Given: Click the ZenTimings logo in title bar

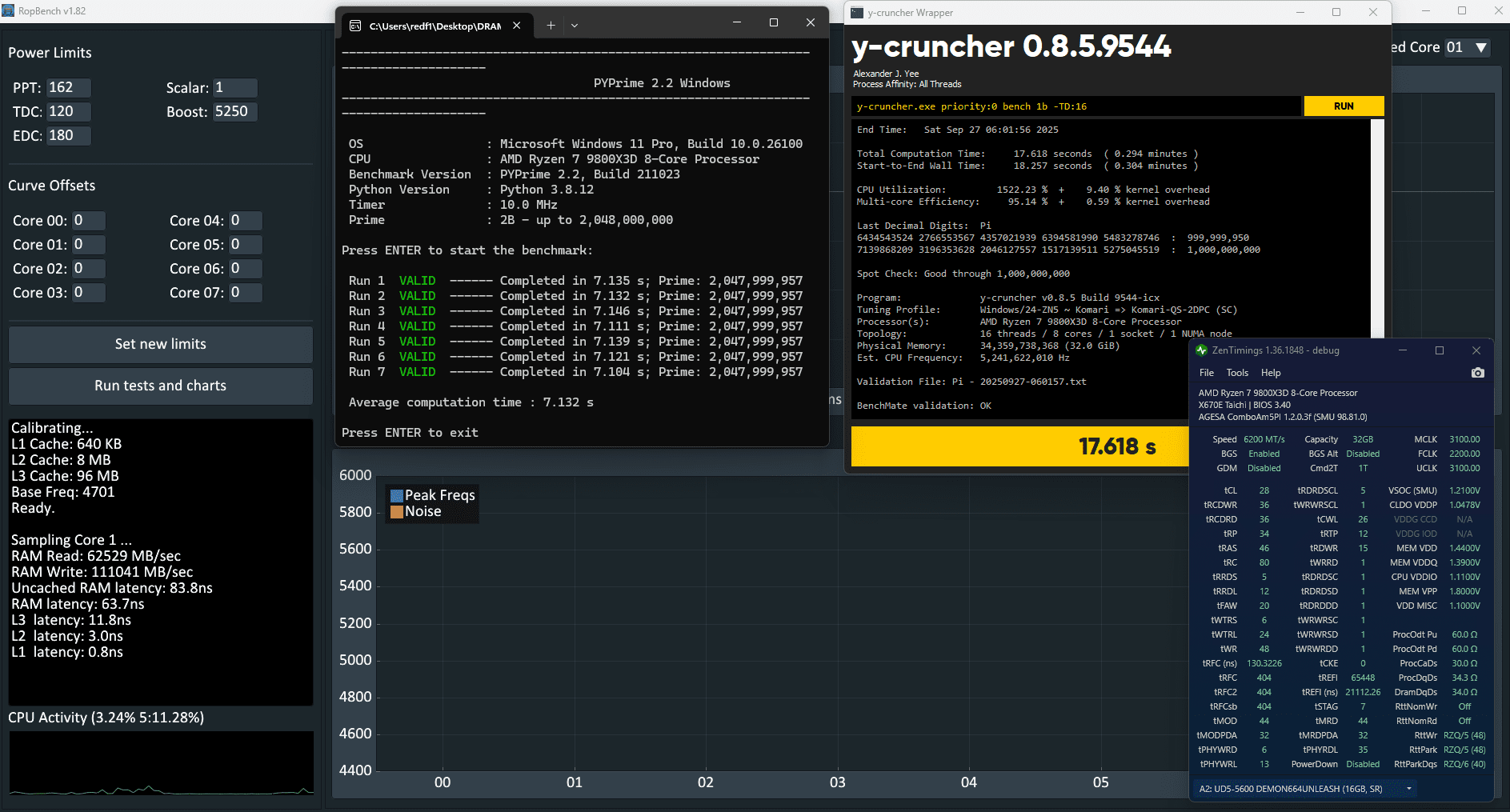Looking at the screenshot, I should [x=1201, y=350].
